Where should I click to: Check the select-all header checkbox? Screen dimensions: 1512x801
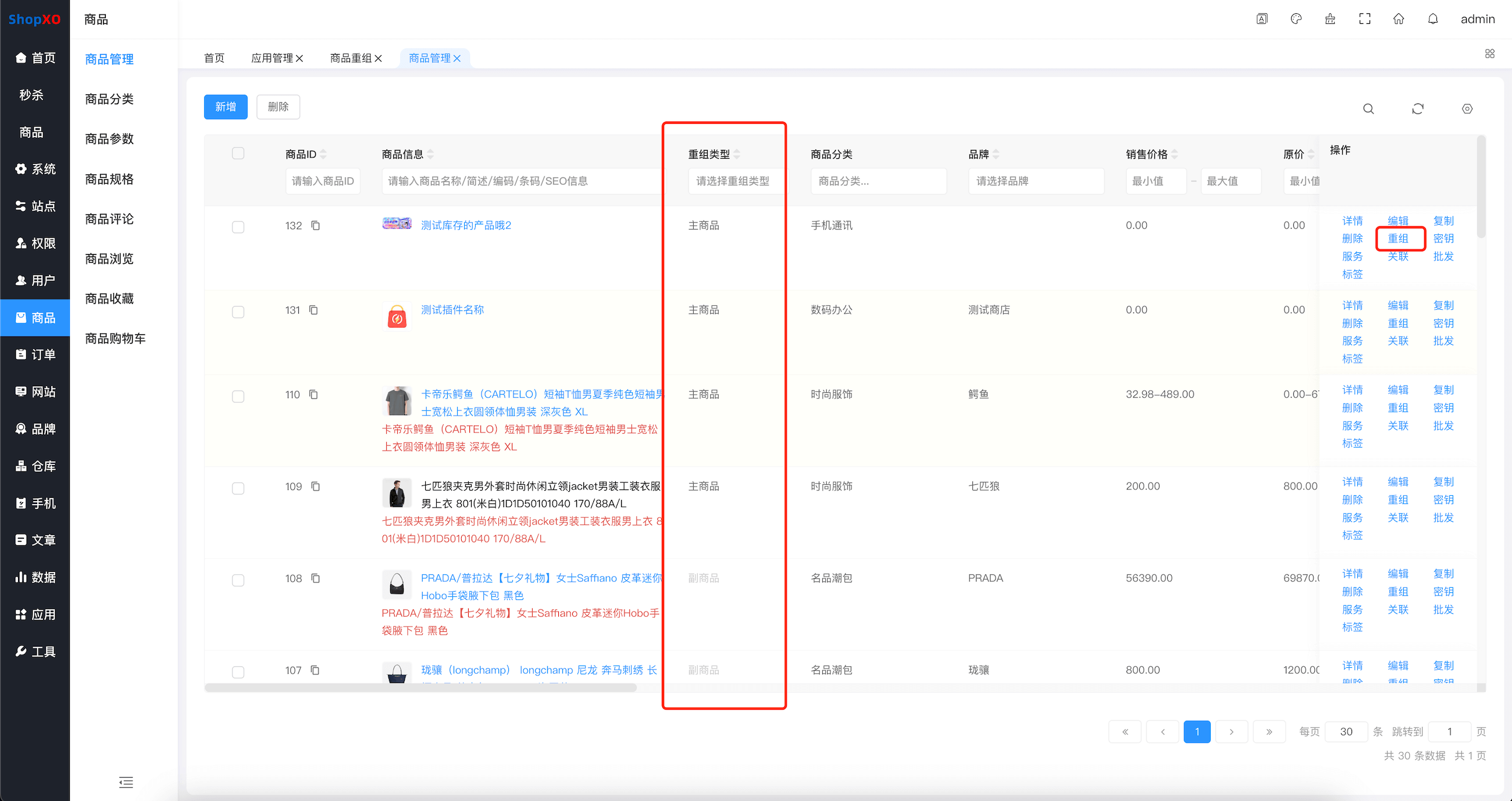click(238, 153)
